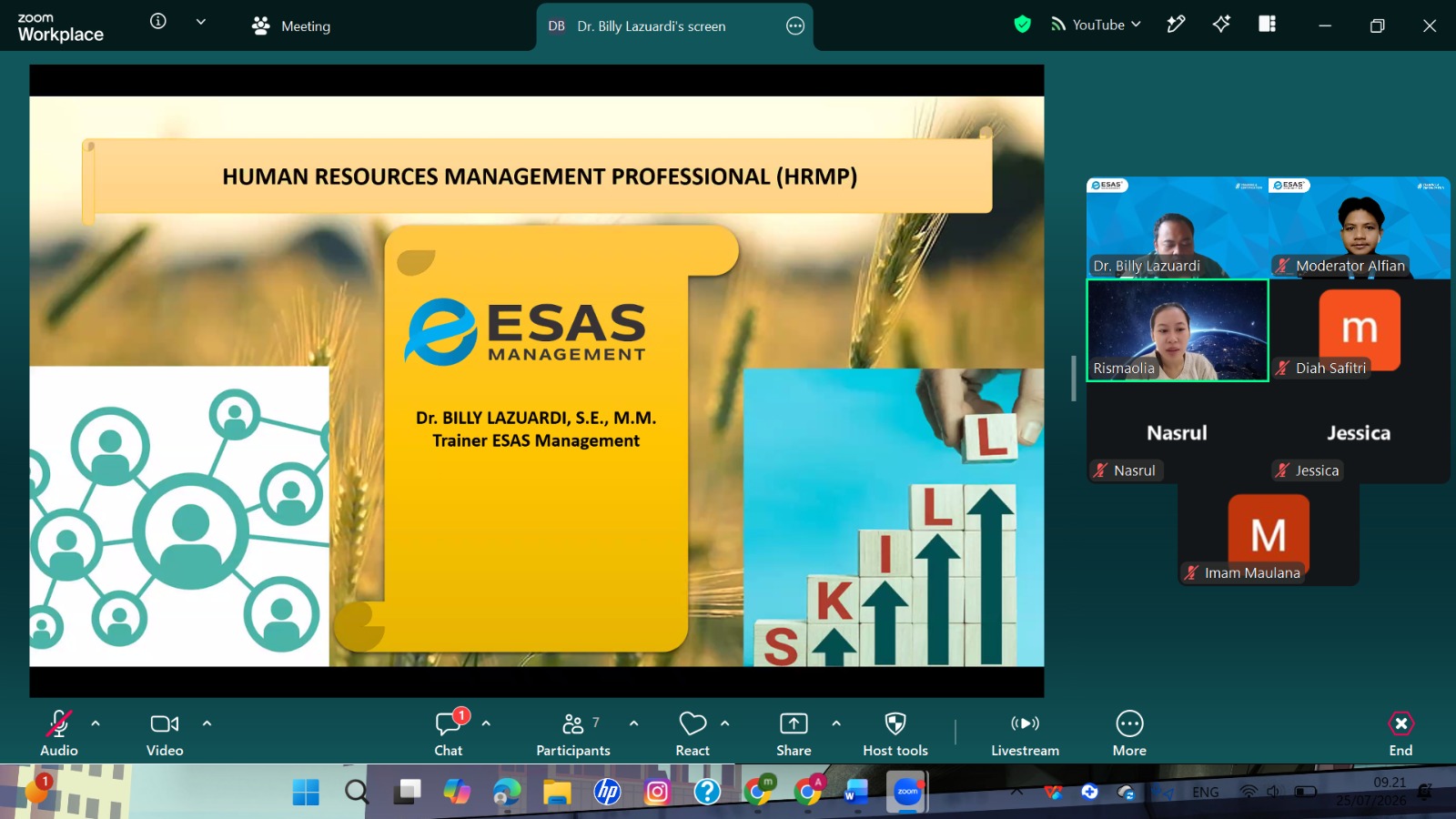Image resolution: width=1456 pixels, height=819 pixels.
Task: Expand the dropdown chevron beside the info icon
Action: (x=201, y=22)
